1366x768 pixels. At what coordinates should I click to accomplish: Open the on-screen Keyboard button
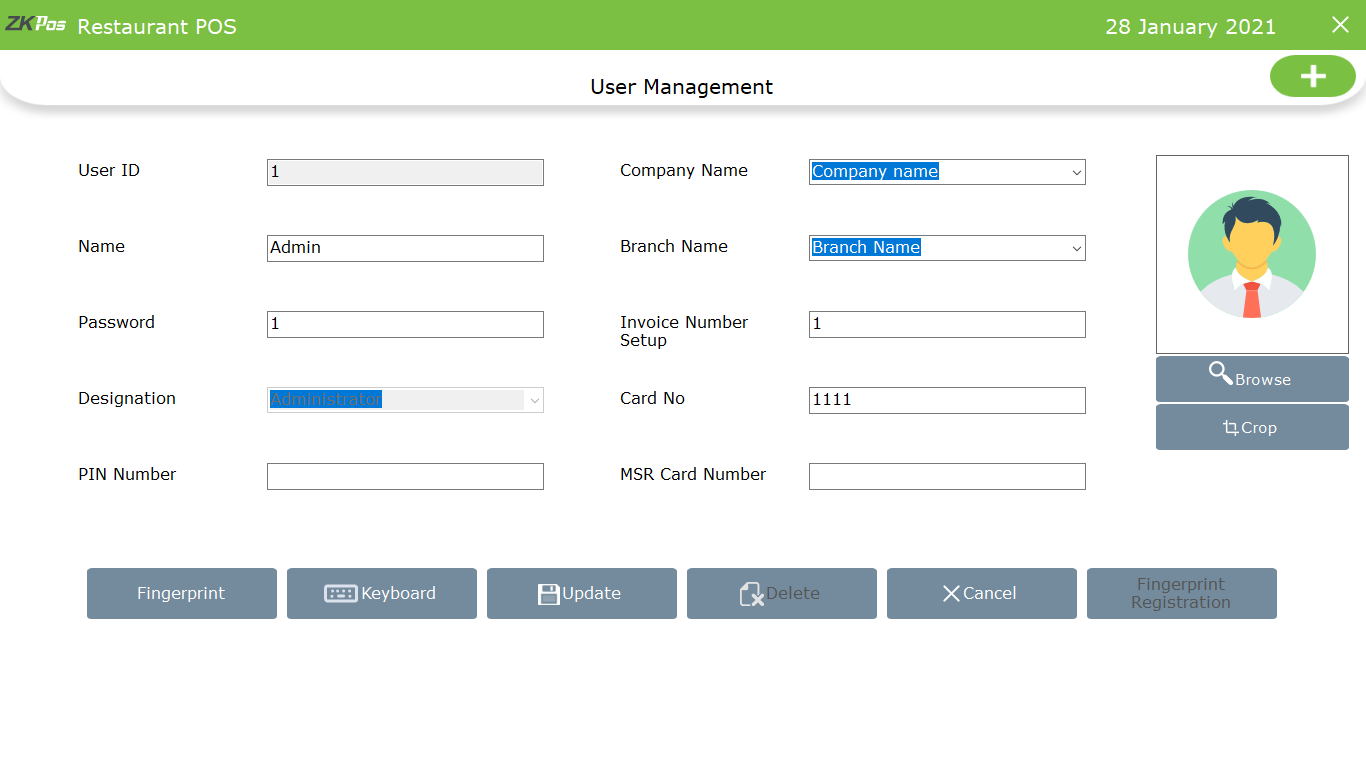tap(382, 593)
